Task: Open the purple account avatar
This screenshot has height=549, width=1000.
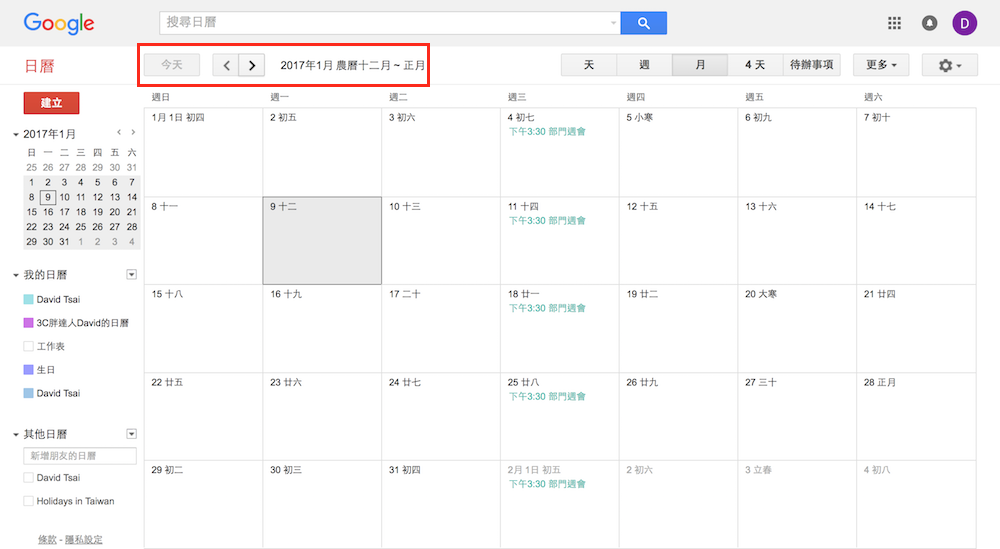Action: (964, 23)
